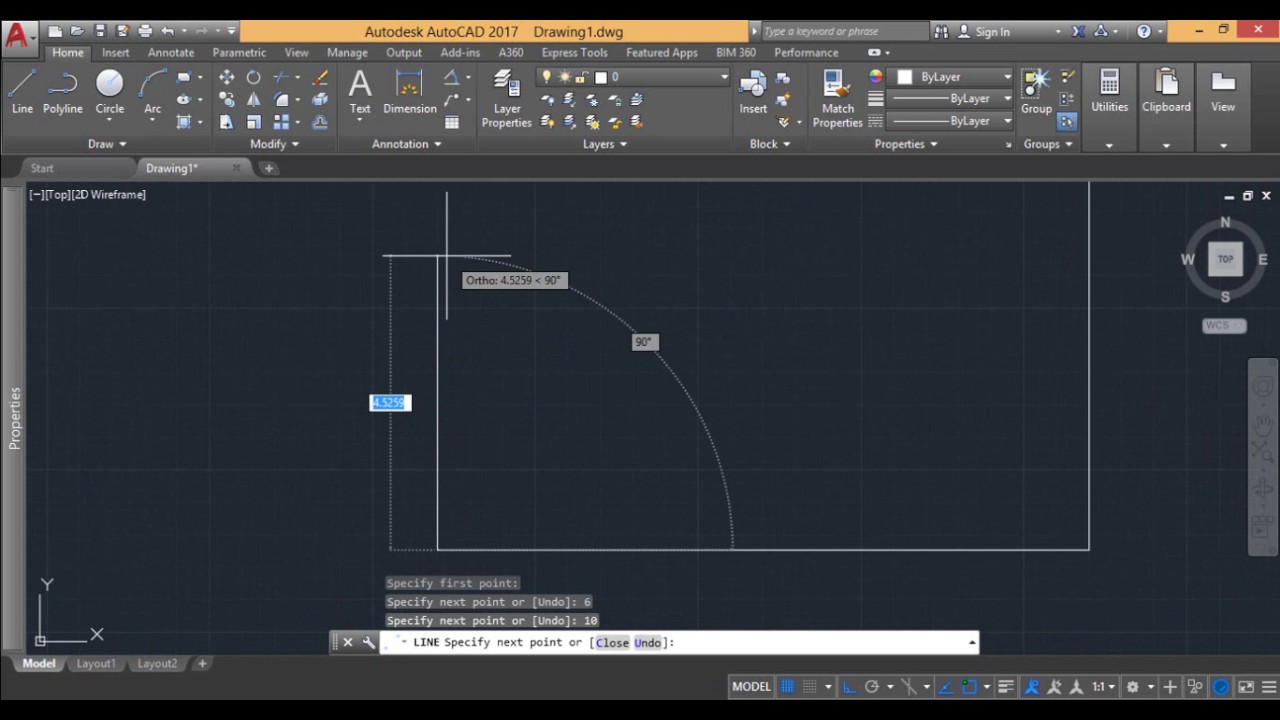Expand the Annotation panel

(407, 144)
